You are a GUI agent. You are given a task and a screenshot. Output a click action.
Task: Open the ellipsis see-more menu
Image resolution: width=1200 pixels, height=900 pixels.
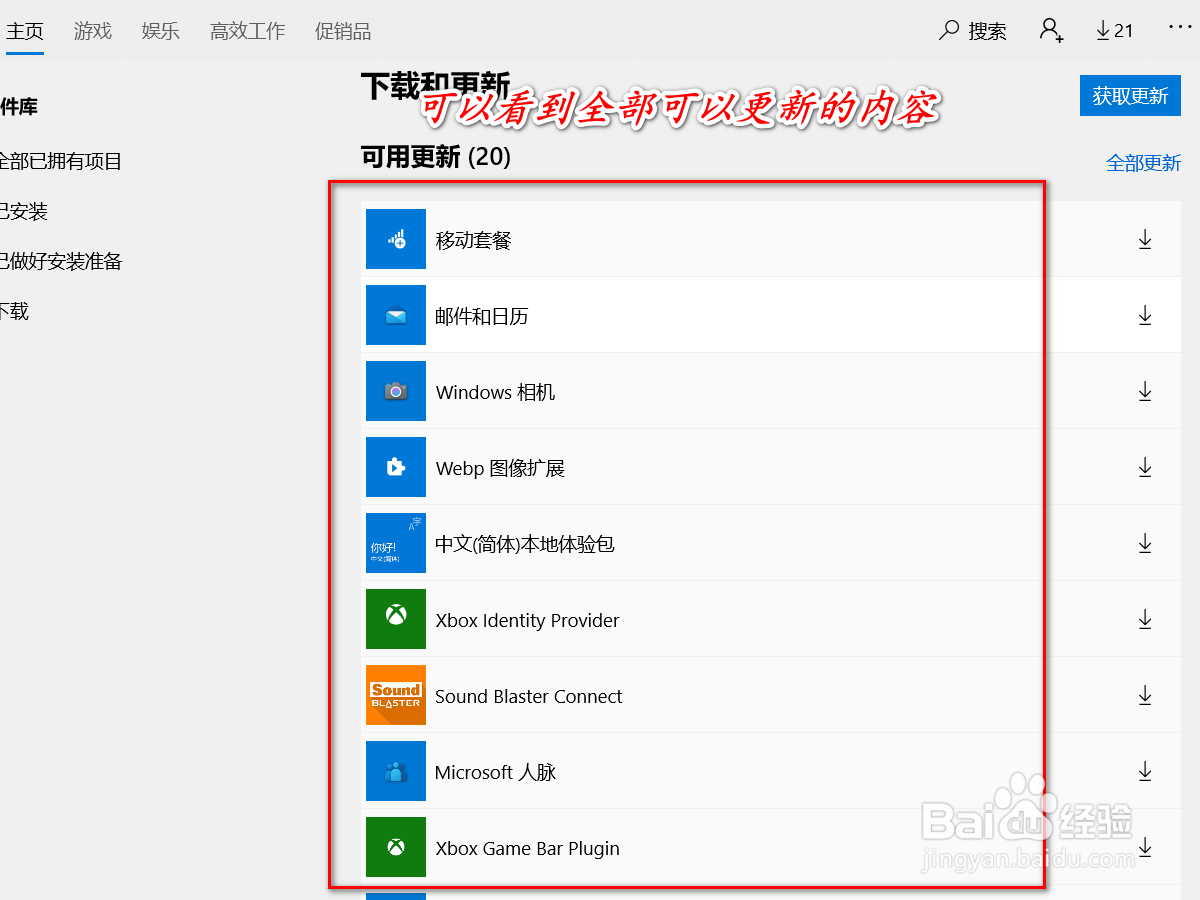1180,30
